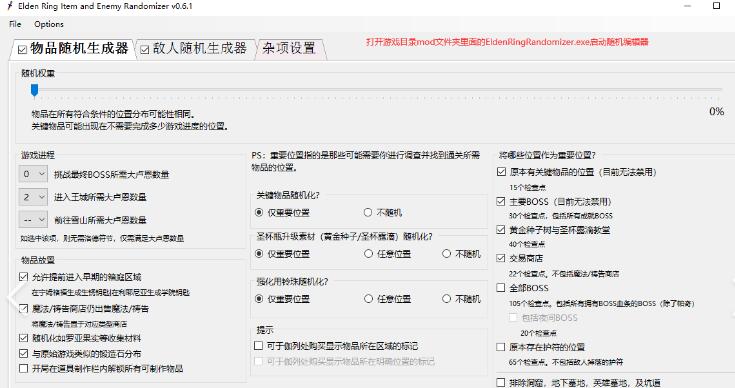Open the Options menu
Screen dimensions: 735x388
[x=49, y=24]
